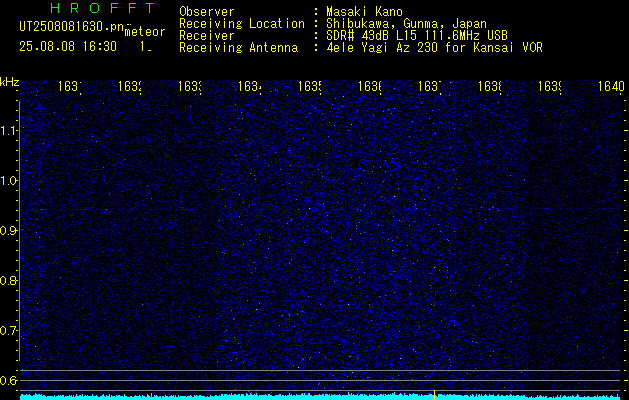Screen dimensions: 629x400
Task: Select '4ele Yagi Az 230 for Kansai VOR'
Action: tap(434, 48)
